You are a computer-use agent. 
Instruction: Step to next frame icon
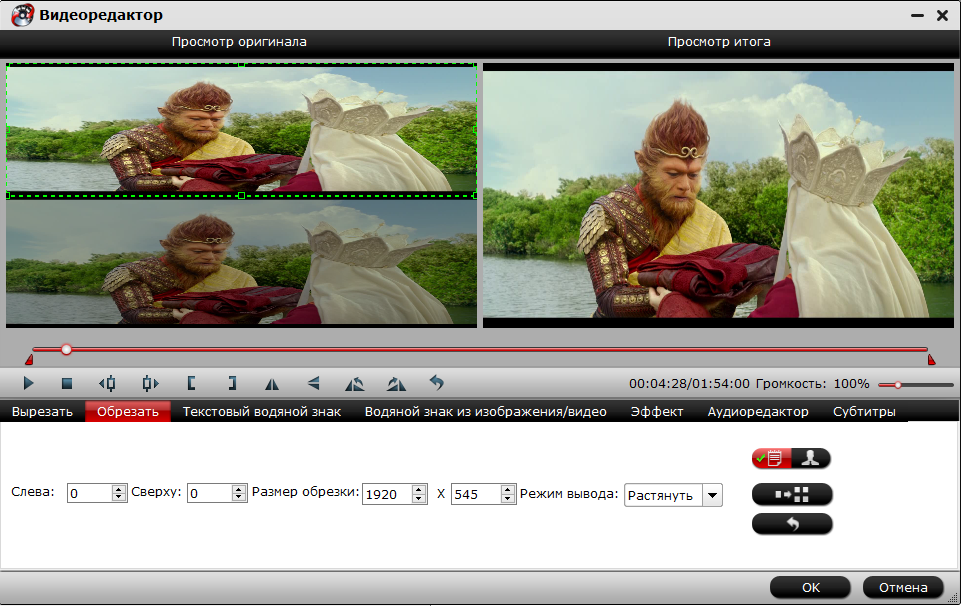pyautogui.click(x=150, y=384)
